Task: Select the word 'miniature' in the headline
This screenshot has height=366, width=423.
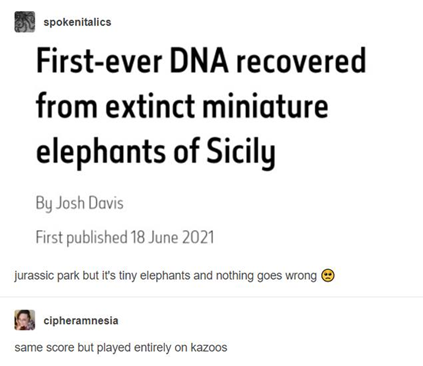Action: point(265,106)
